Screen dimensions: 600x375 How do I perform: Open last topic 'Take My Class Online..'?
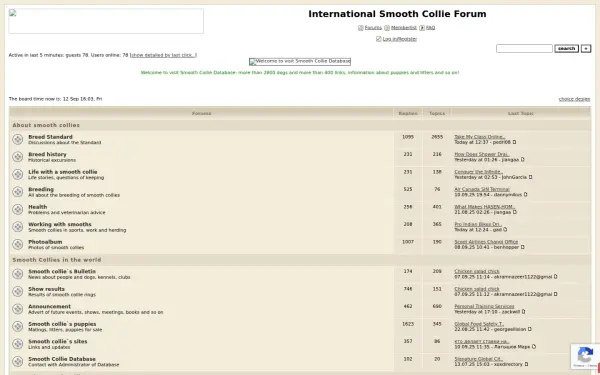pos(480,137)
